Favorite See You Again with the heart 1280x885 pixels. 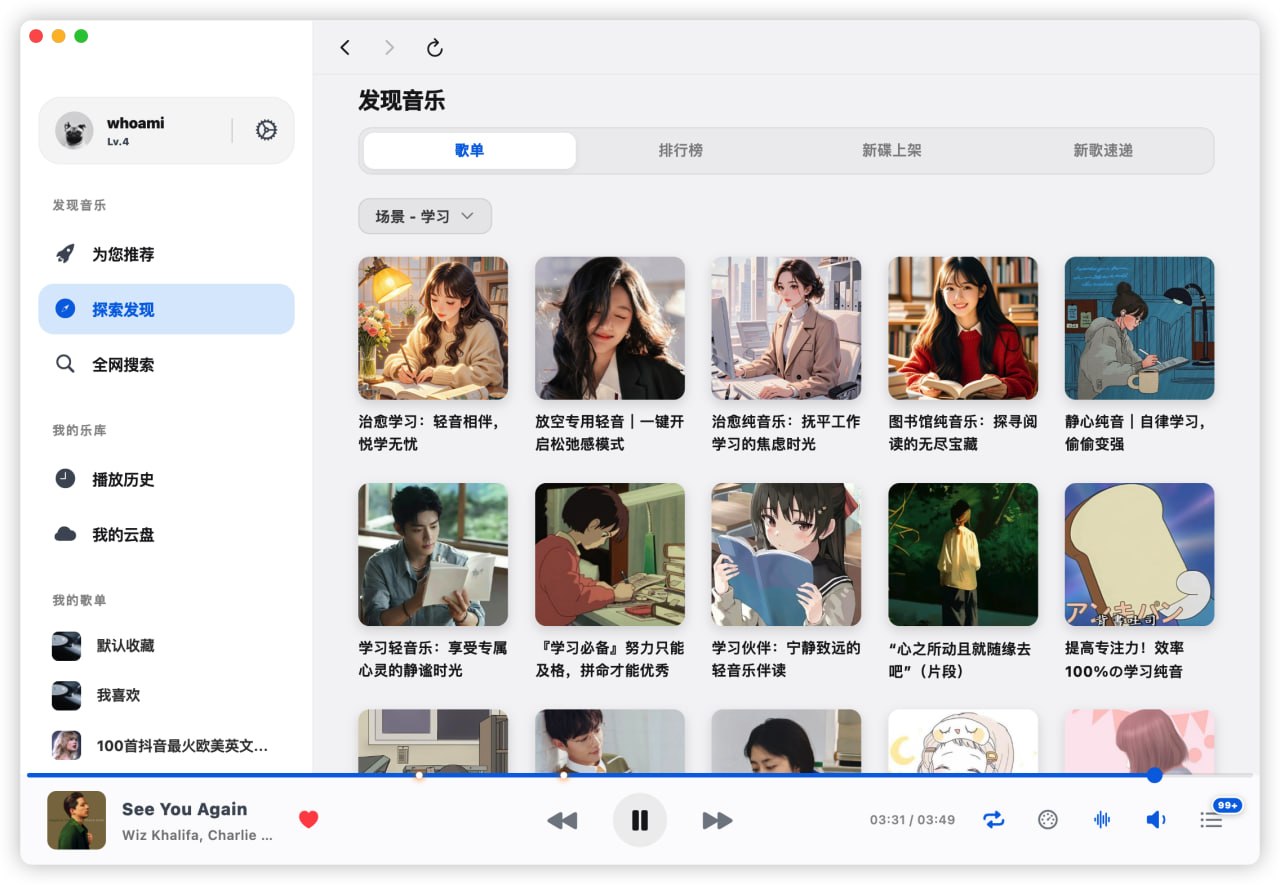pos(308,819)
